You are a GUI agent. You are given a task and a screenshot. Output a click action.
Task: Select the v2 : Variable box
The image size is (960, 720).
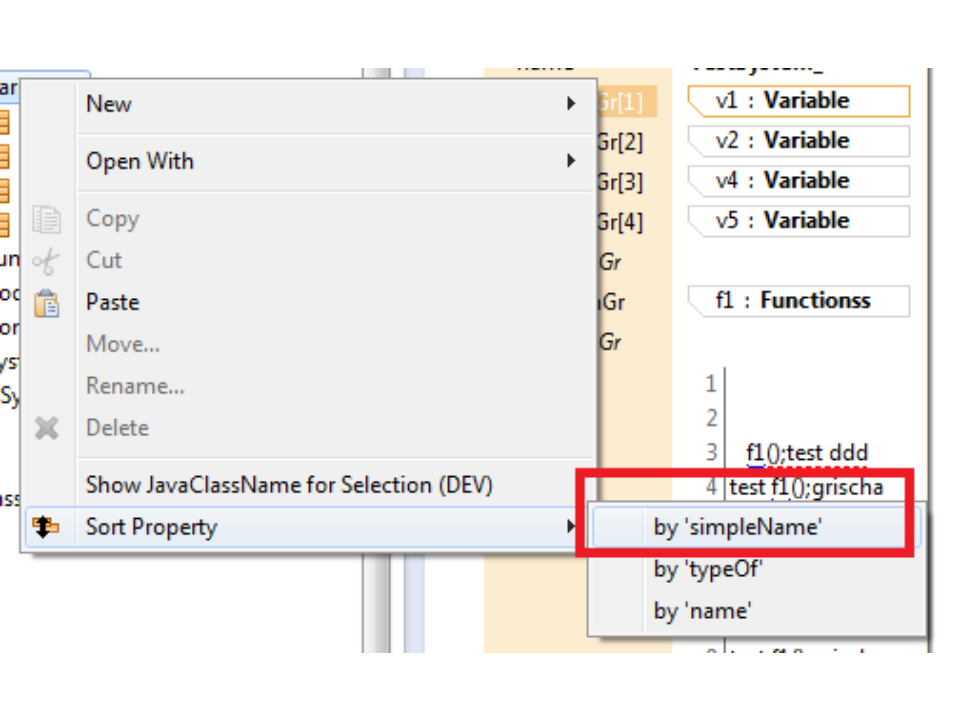click(799, 141)
